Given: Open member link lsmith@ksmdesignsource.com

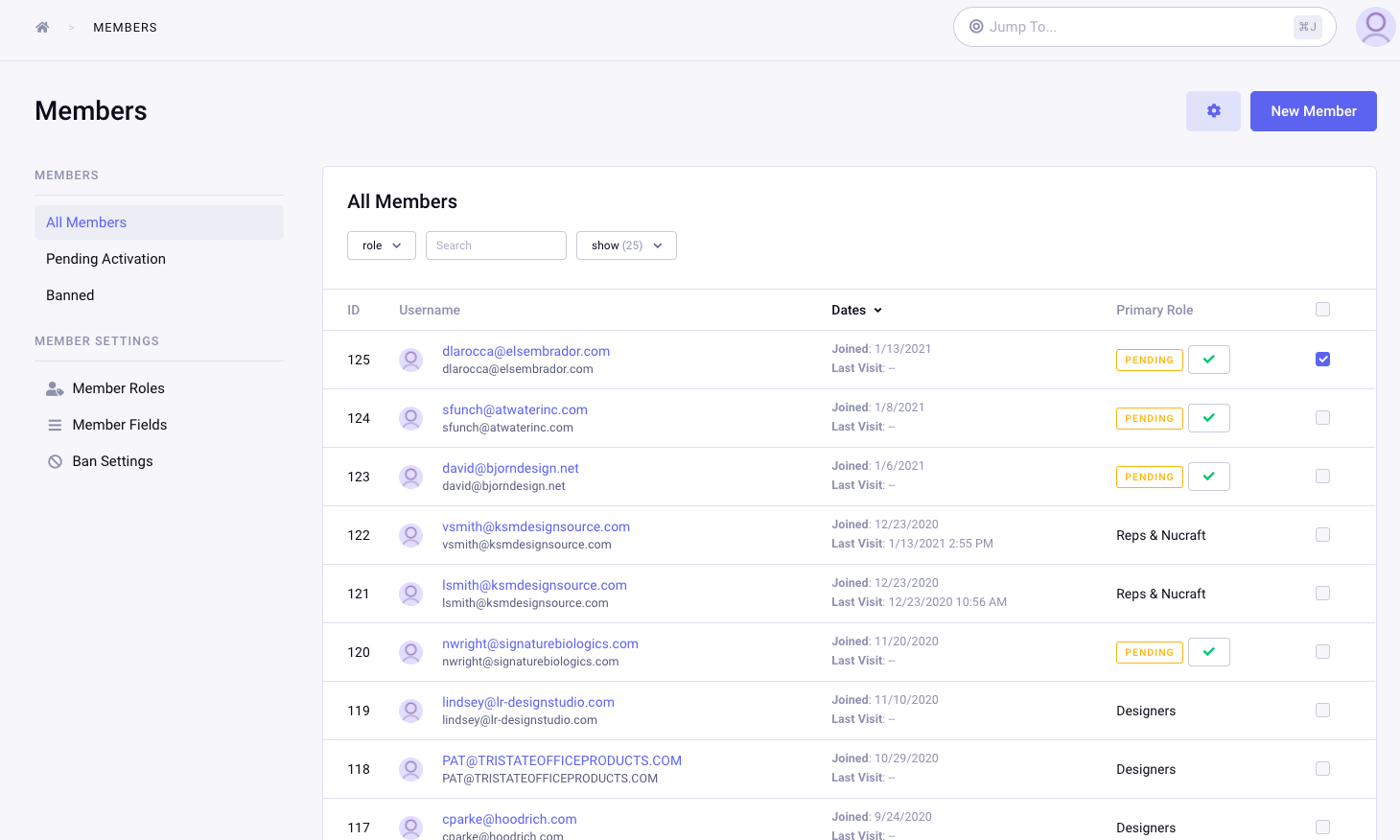Looking at the screenshot, I should click(534, 585).
